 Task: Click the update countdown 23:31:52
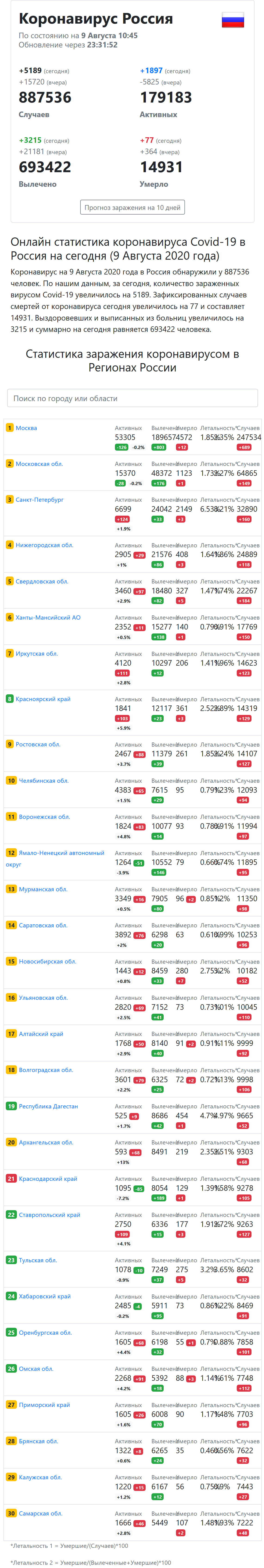[x=102, y=45]
